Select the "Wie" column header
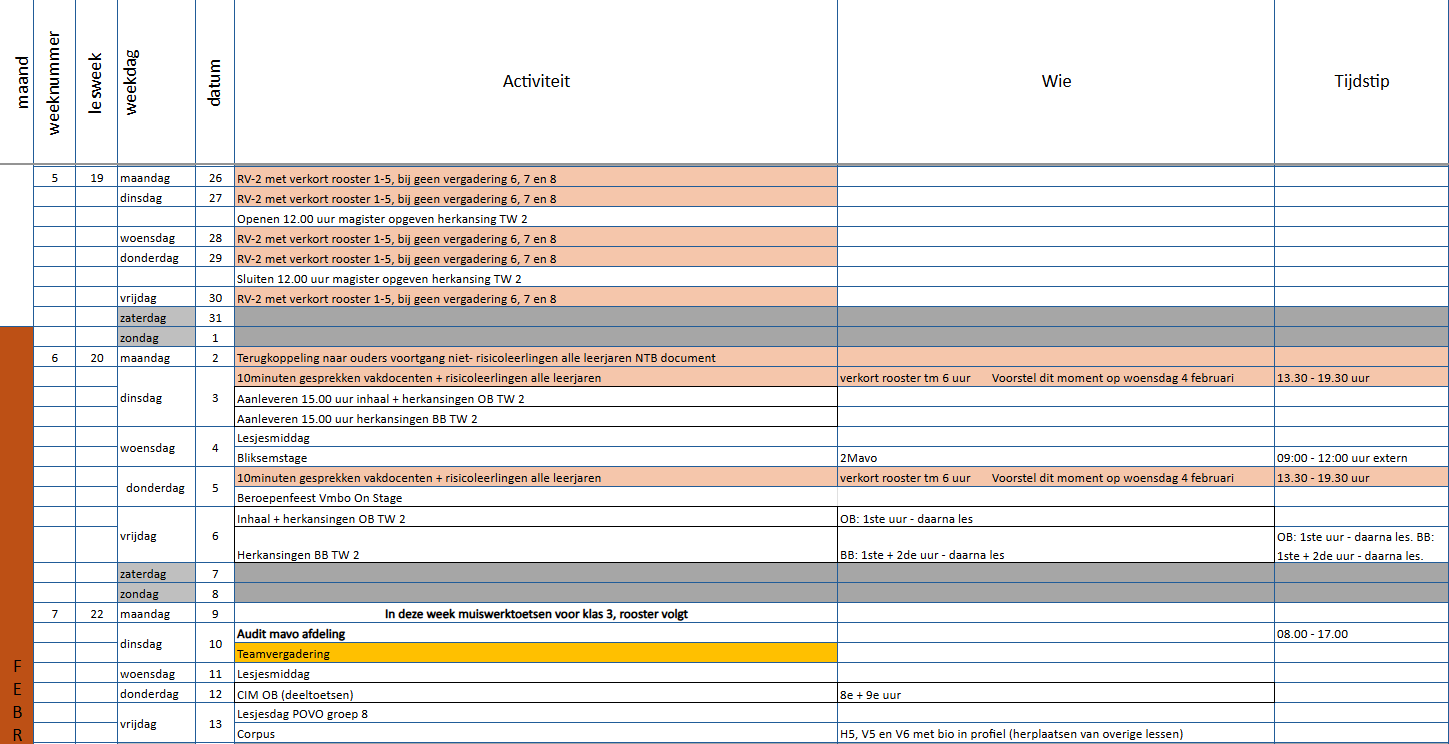The image size is (1449, 744). point(1056,82)
